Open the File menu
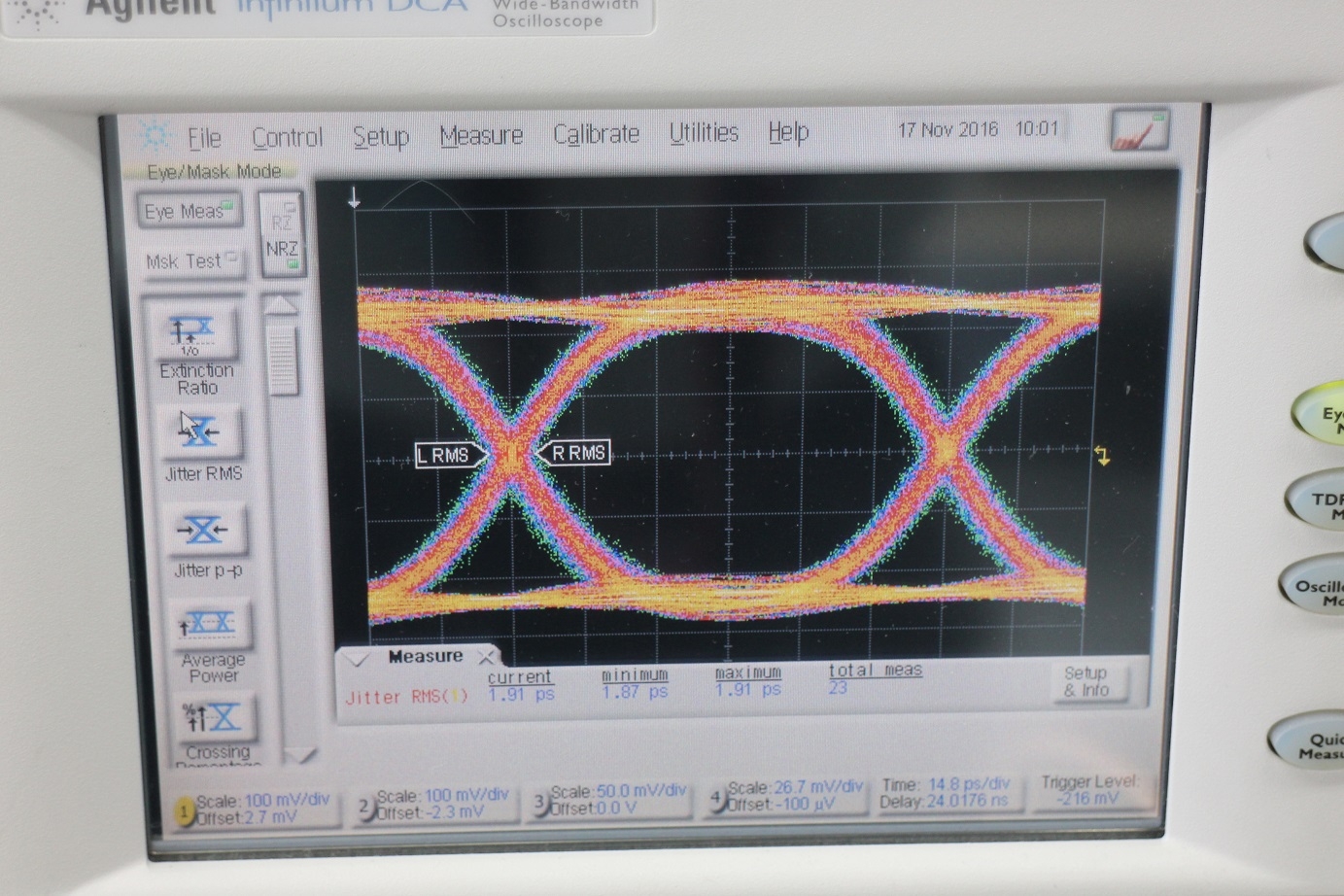This screenshot has height=896, width=1344. pos(204,138)
